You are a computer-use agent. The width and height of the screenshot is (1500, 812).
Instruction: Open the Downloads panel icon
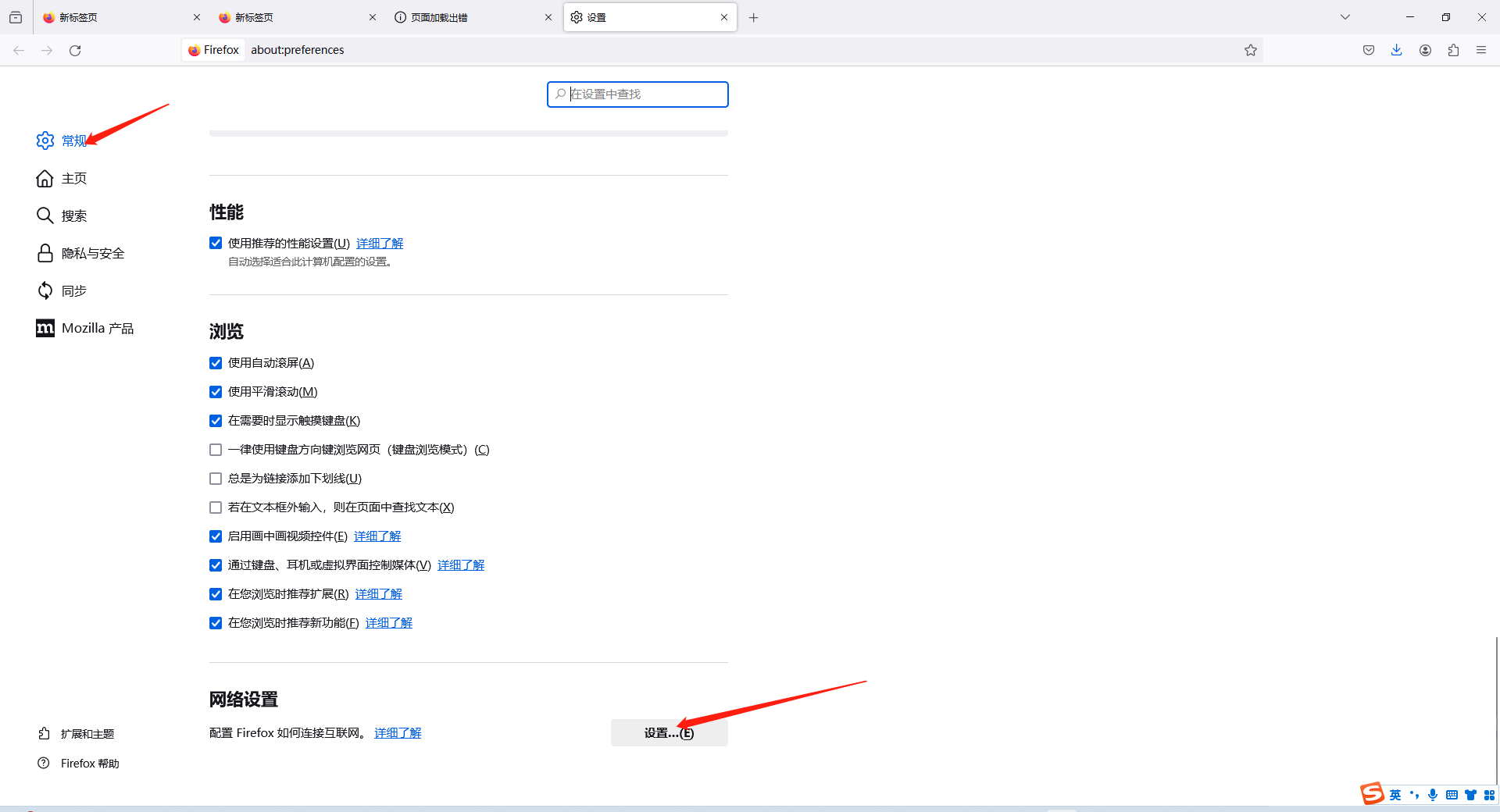click(1397, 50)
